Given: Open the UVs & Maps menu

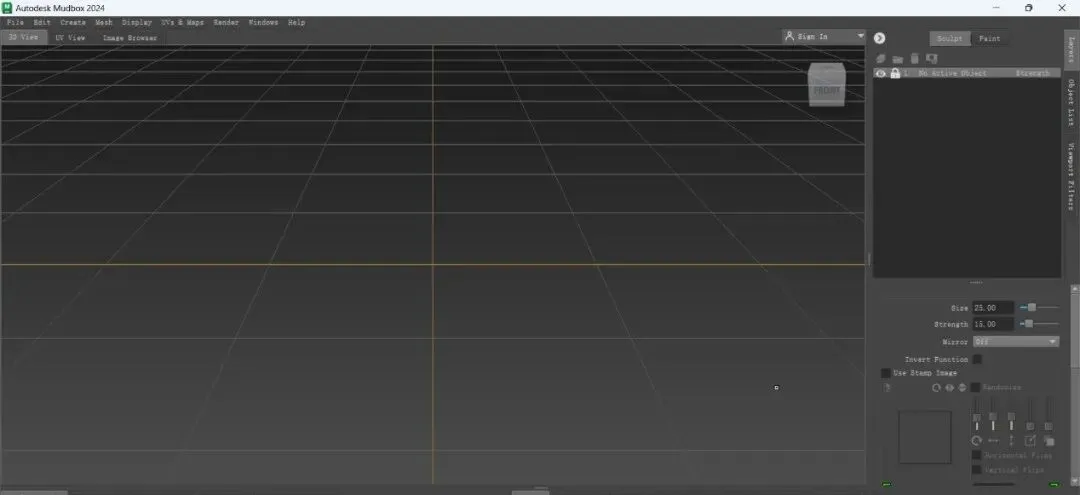Looking at the screenshot, I should tap(183, 23).
